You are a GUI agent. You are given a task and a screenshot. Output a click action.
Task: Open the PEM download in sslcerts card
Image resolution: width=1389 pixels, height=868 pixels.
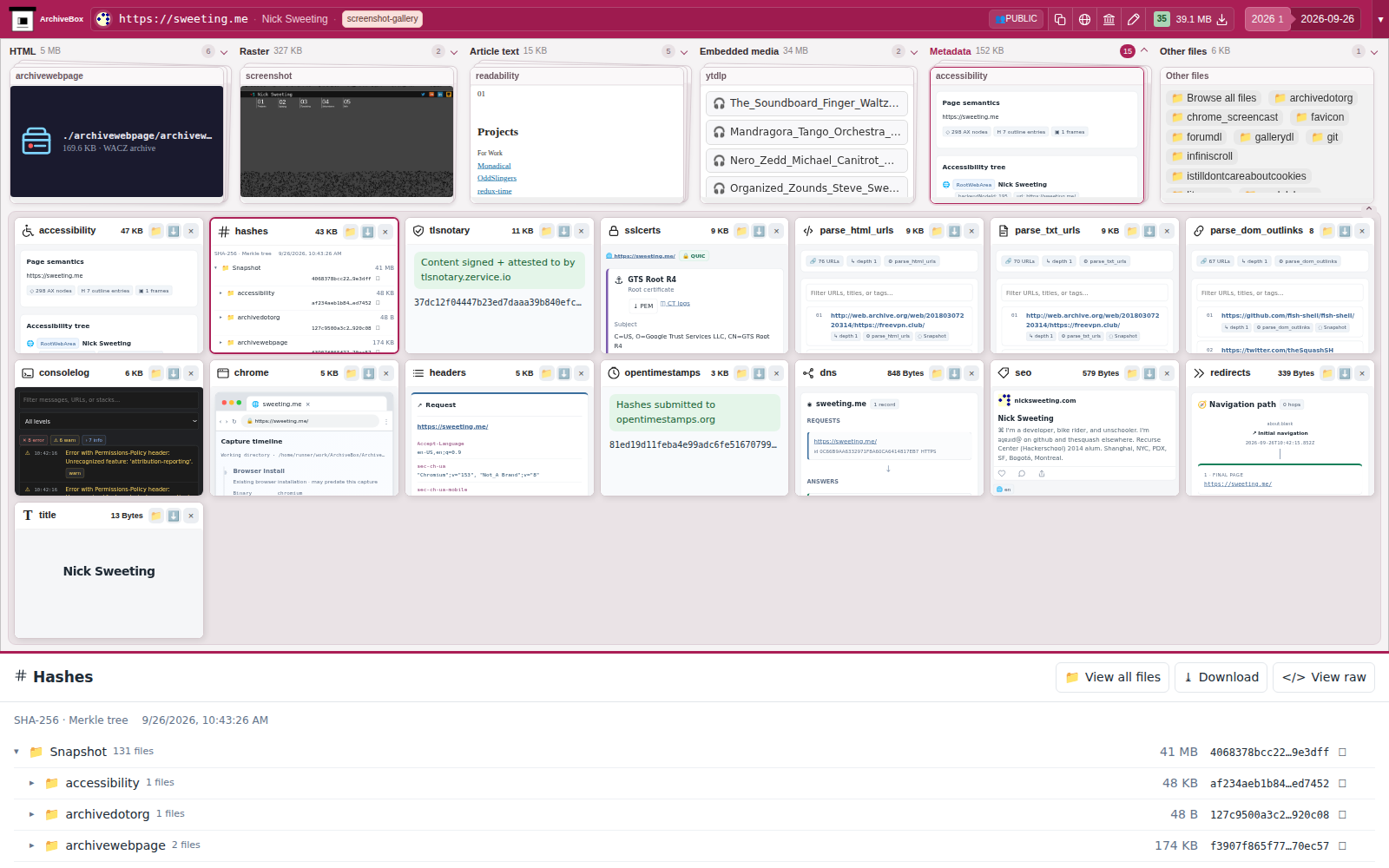pyautogui.click(x=643, y=306)
